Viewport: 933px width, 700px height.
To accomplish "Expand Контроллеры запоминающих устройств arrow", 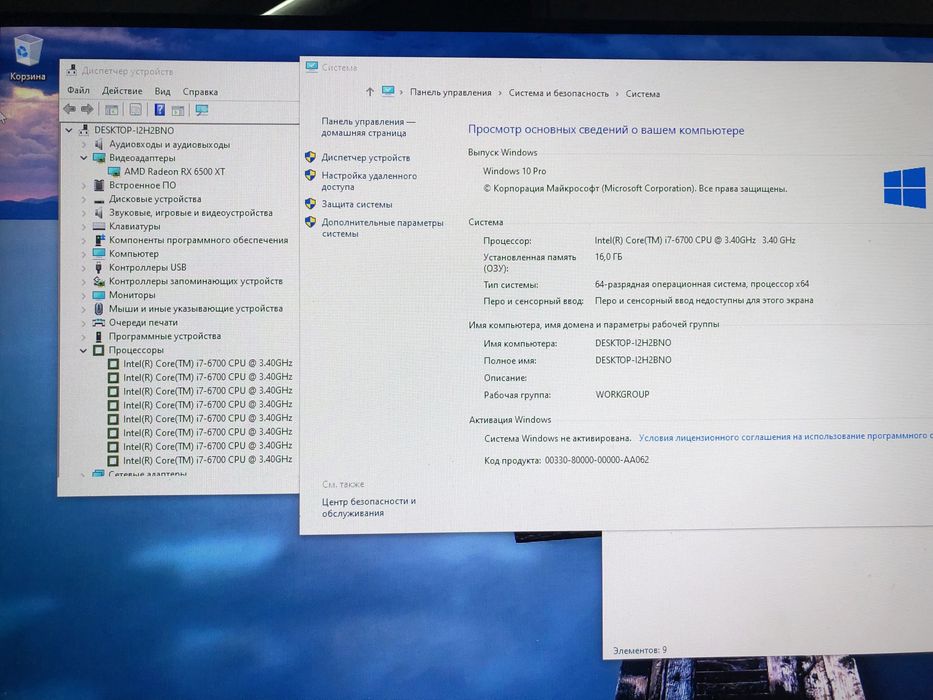I will point(83,282).
